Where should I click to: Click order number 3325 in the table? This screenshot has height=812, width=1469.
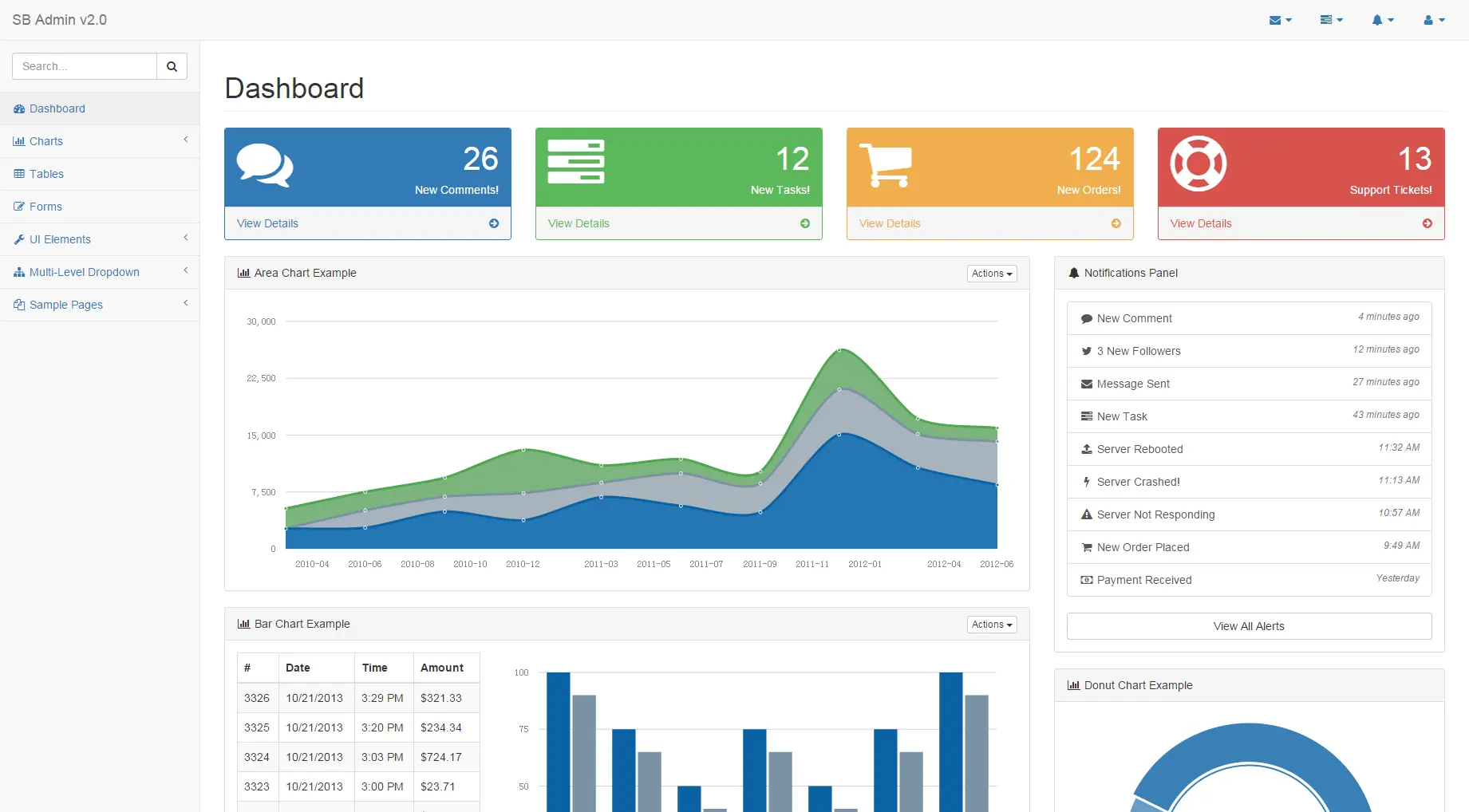pos(257,727)
